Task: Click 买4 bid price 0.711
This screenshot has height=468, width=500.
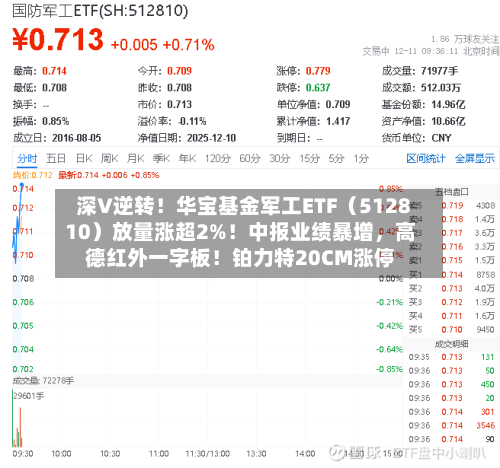Action: [452, 316]
